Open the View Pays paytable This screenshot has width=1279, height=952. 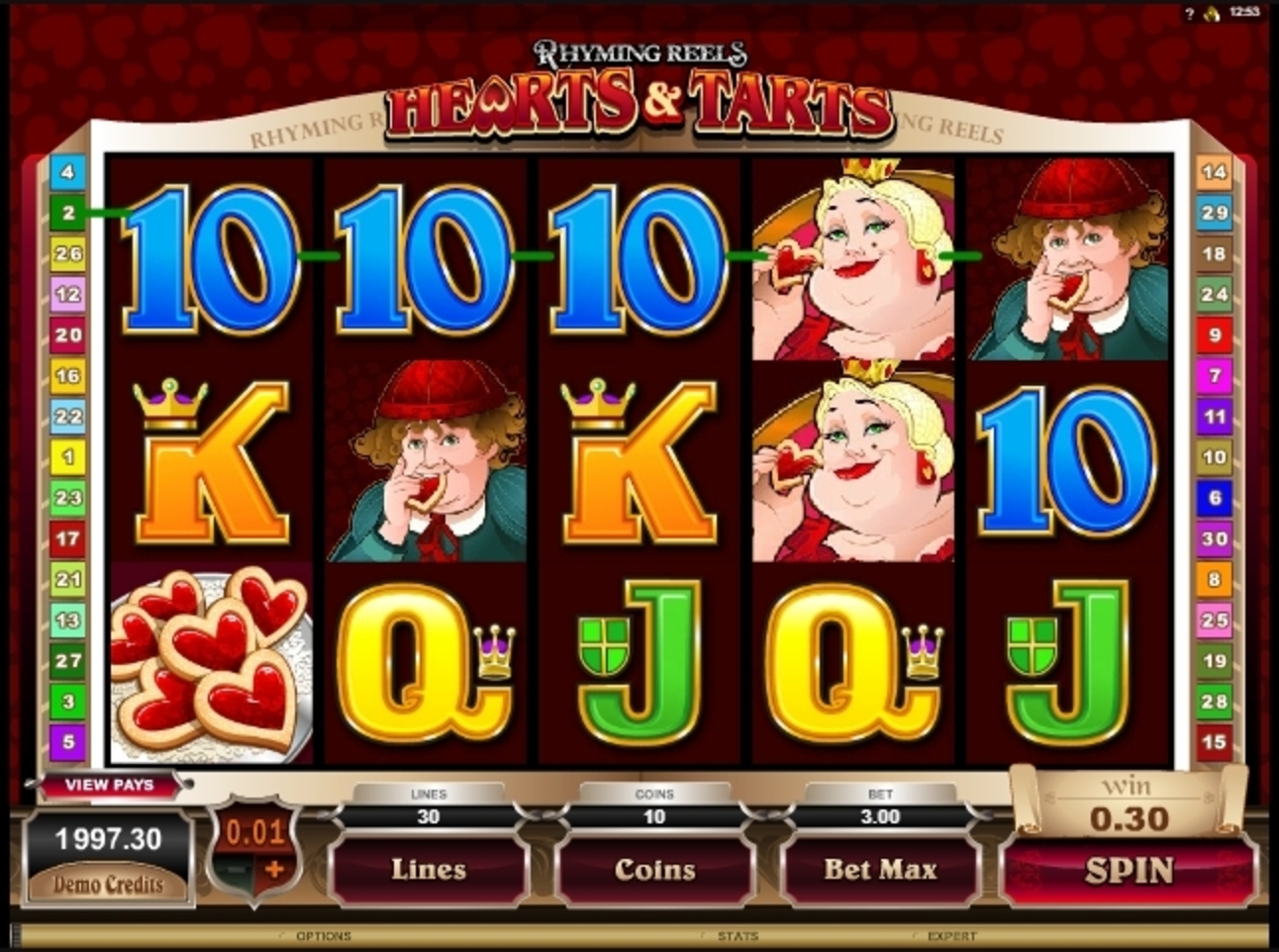(110, 785)
